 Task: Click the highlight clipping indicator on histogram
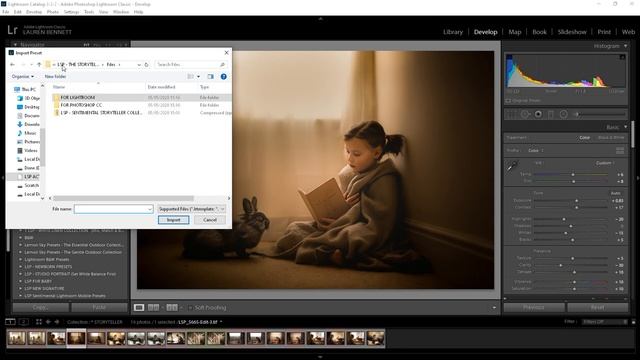click(622, 57)
